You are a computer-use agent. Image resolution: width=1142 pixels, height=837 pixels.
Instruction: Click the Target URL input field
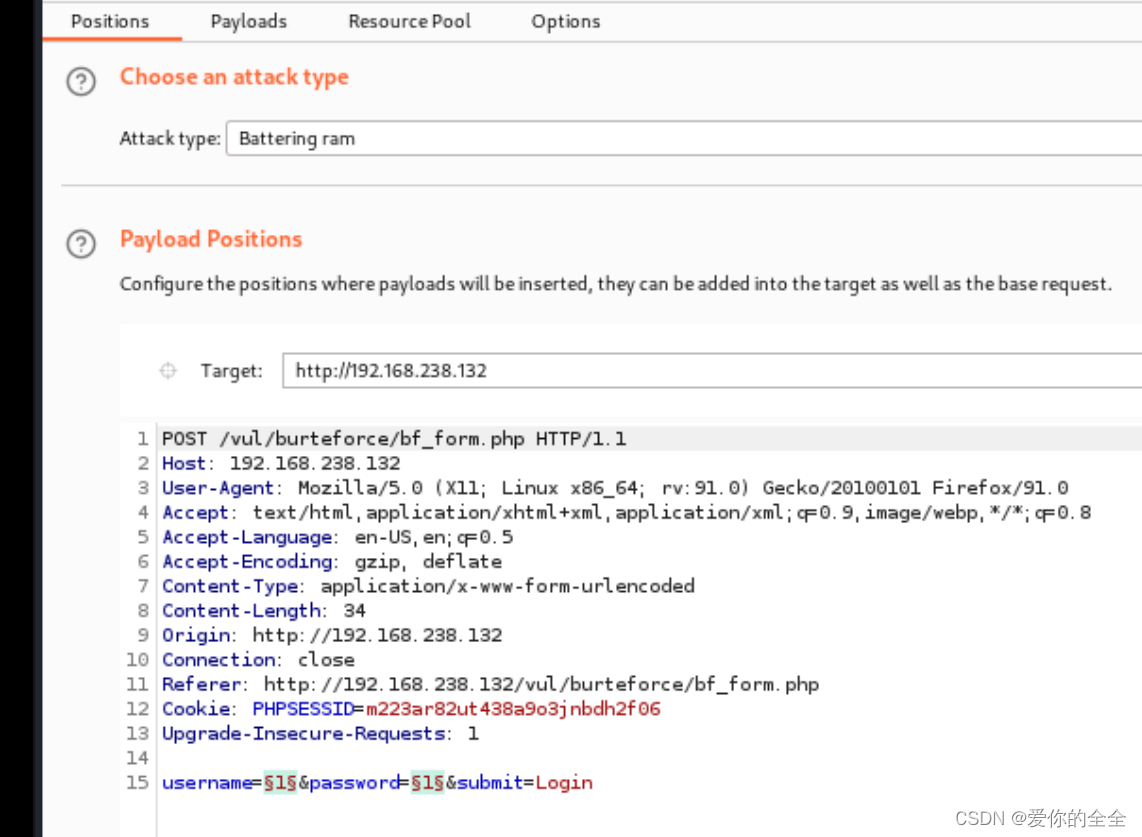712,371
